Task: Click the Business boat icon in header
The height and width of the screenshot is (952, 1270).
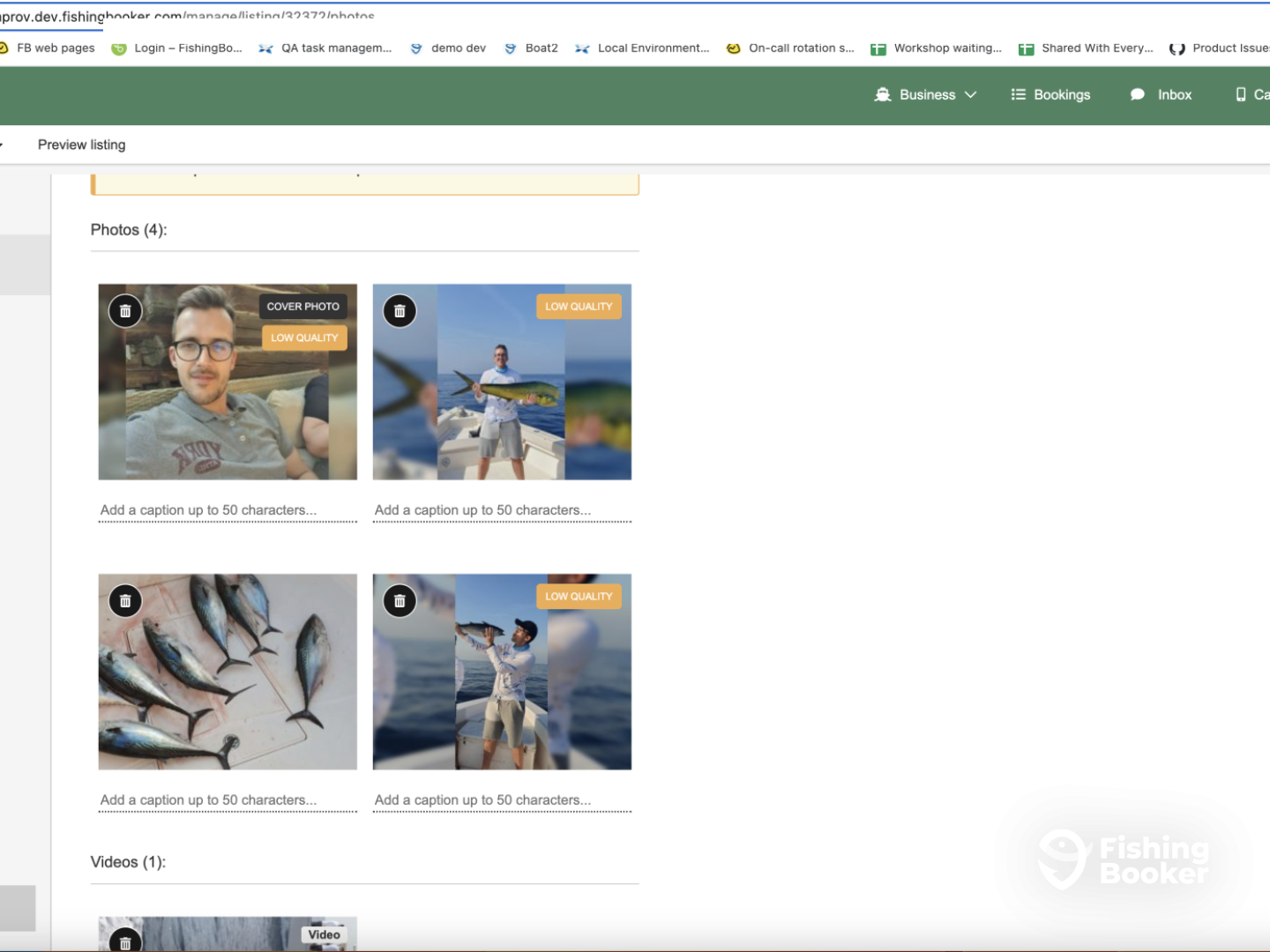Action: 882,95
